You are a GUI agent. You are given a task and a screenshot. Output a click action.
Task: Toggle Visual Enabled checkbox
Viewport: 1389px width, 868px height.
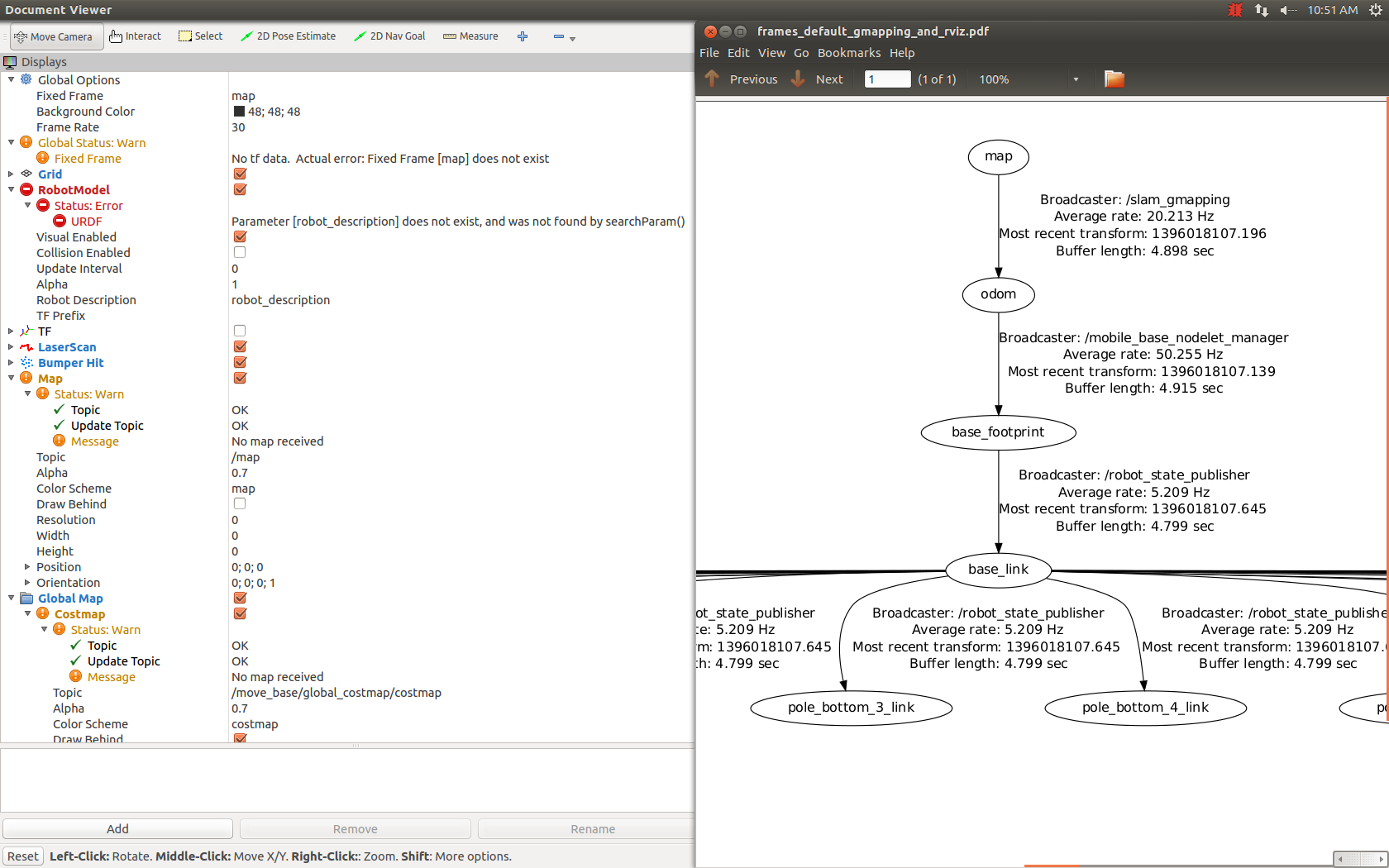tap(240, 236)
